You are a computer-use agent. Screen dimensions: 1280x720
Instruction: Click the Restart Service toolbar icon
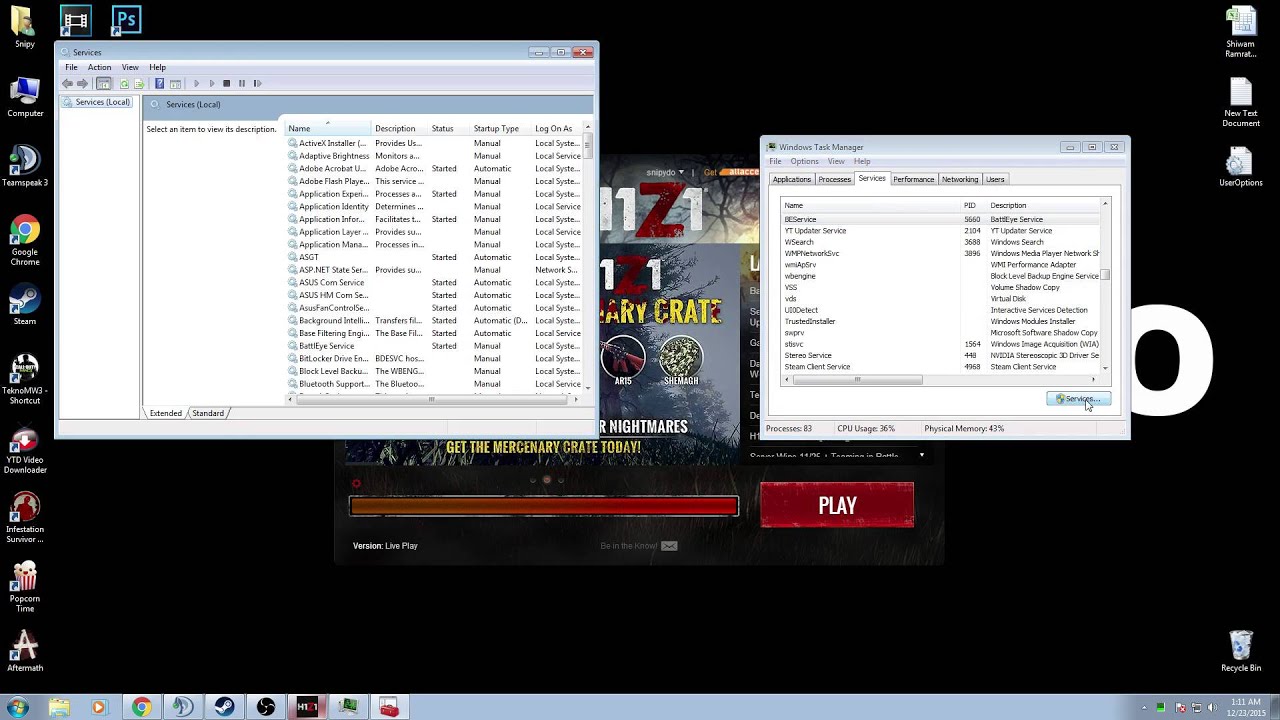257,84
